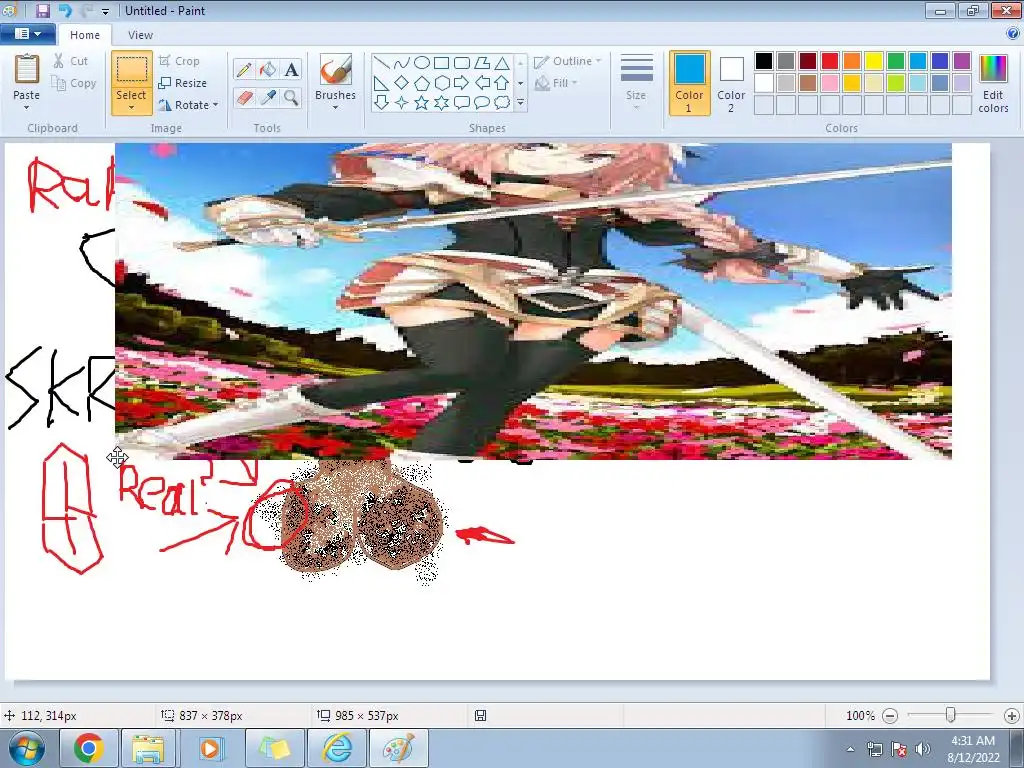The height and width of the screenshot is (768, 1024).
Task: Pick the black color swatch
Action: 764,61
